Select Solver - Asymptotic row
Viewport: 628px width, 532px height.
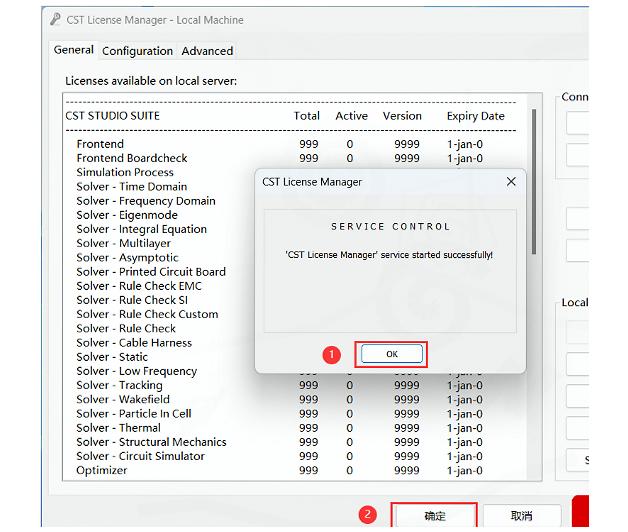pos(127,258)
